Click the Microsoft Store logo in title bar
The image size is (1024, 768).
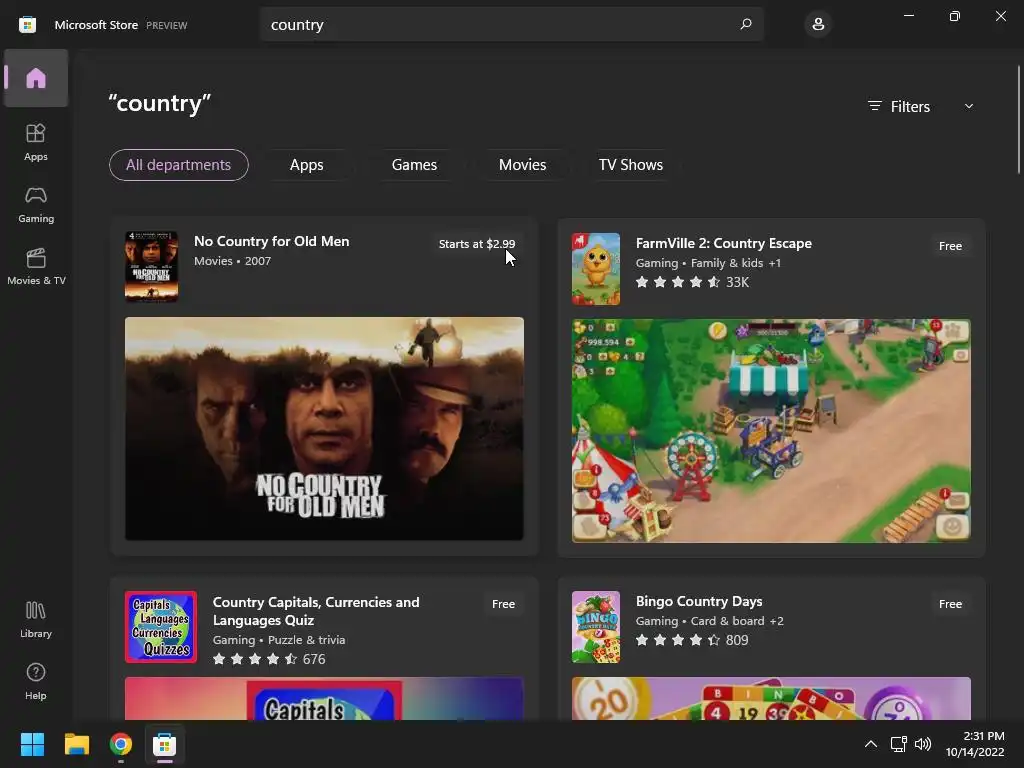tap(27, 25)
